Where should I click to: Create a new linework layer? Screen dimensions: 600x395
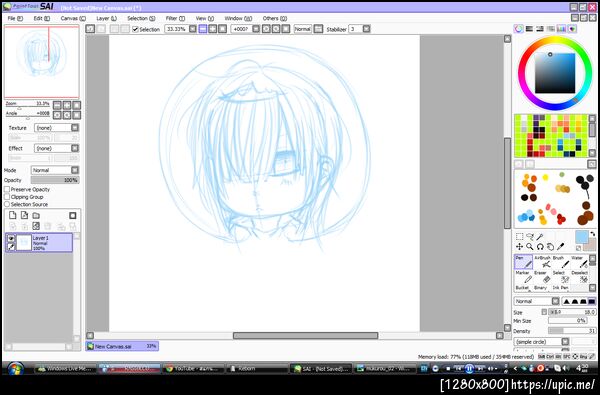coord(24,215)
